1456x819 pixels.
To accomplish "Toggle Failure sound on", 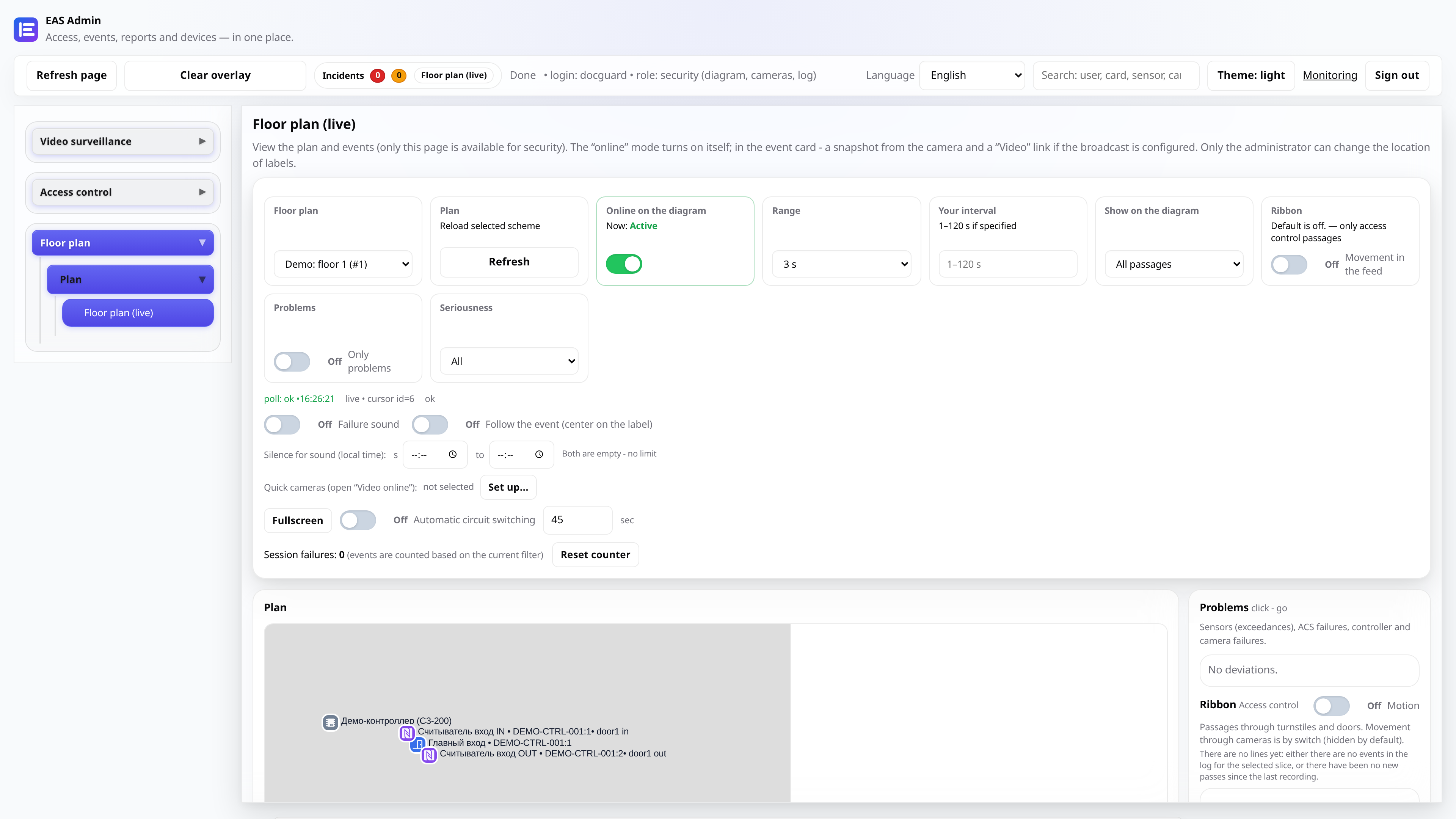I will 282,425.
